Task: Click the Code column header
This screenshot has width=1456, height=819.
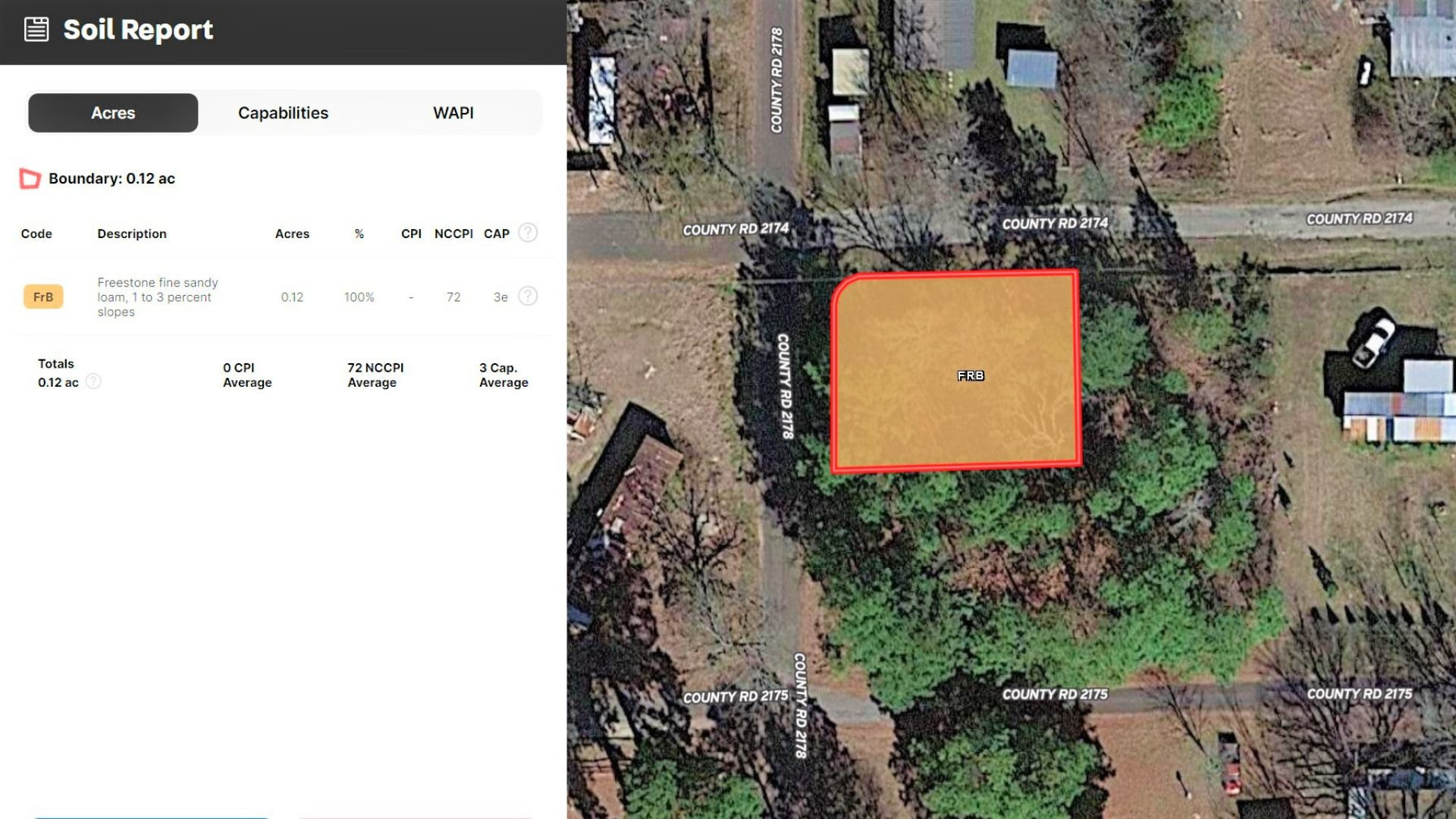Action: click(x=36, y=234)
